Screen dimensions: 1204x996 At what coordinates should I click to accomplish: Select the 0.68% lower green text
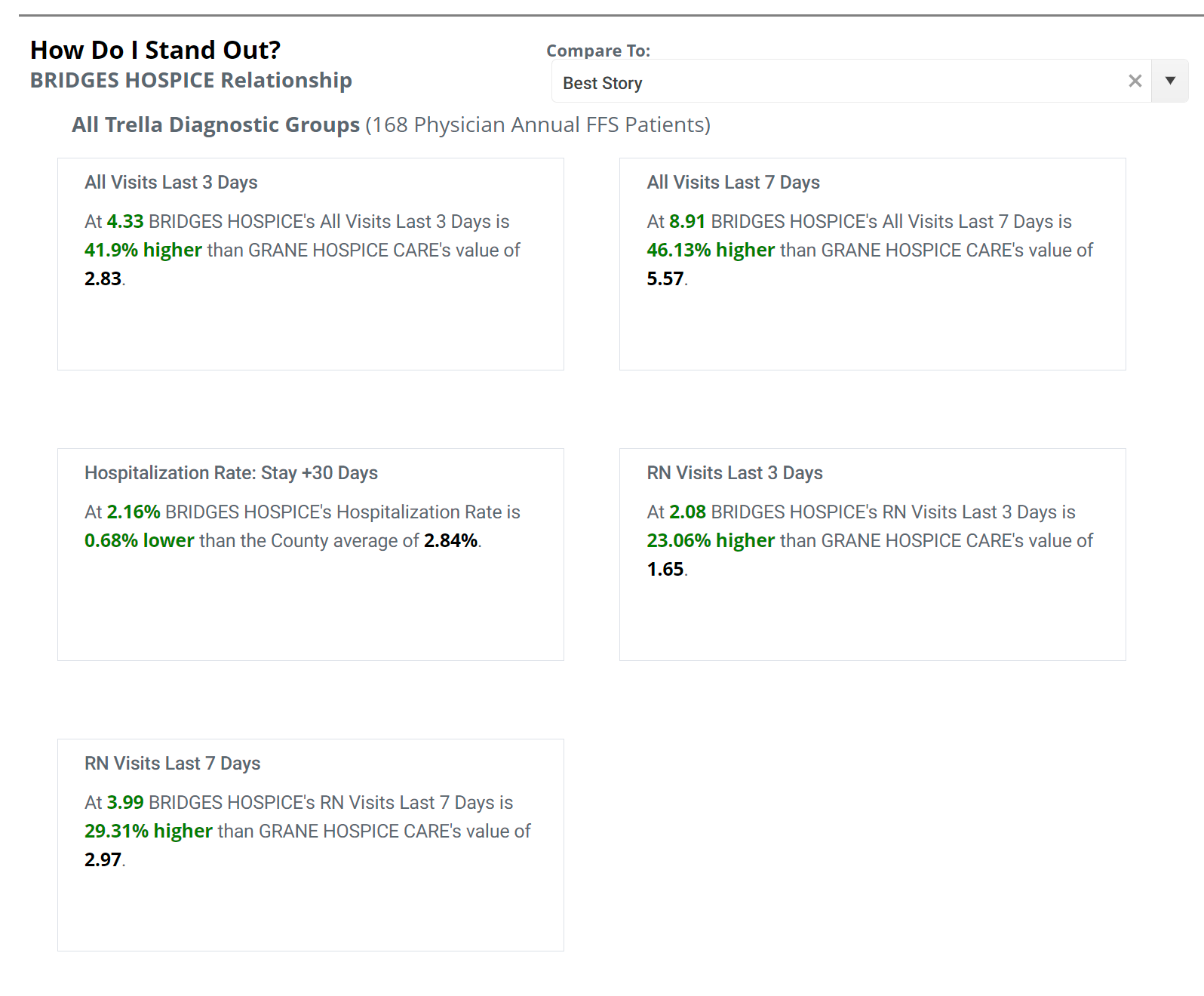click(x=140, y=540)
